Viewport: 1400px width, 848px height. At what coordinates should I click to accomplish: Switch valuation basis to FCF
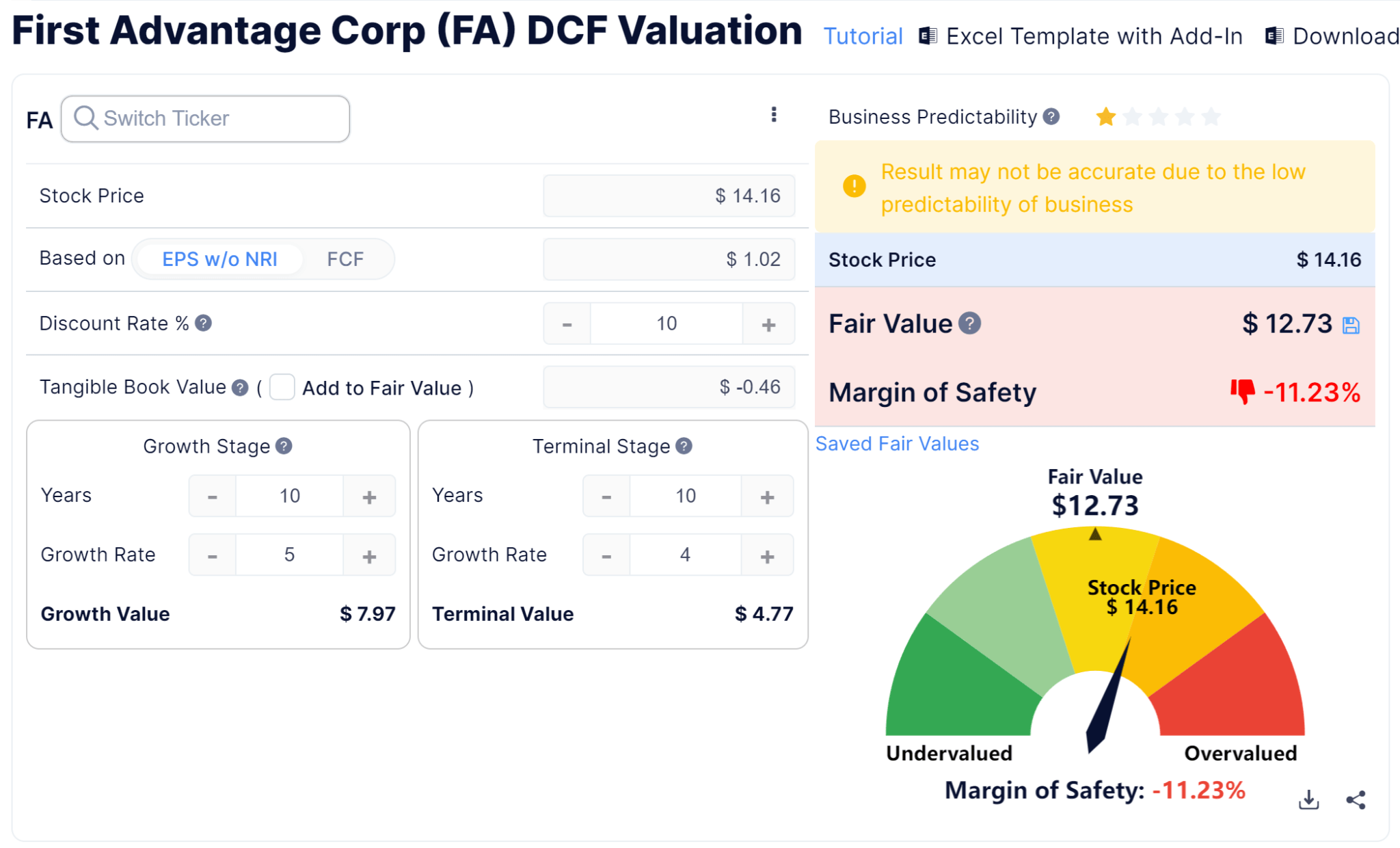[346, 259]
